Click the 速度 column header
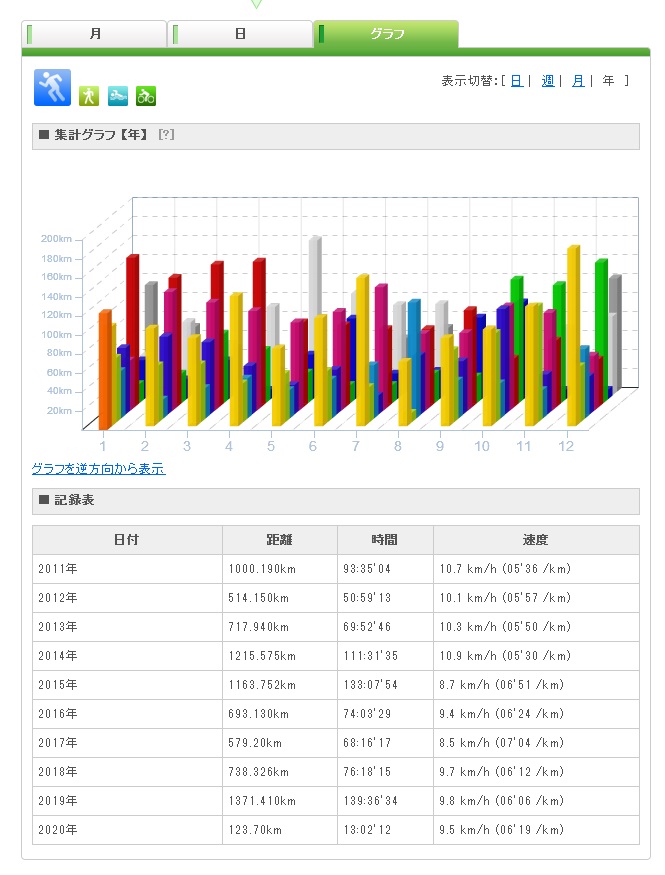Image resolution: width=665 pixels, height=875 pixels. pos(536,540)
